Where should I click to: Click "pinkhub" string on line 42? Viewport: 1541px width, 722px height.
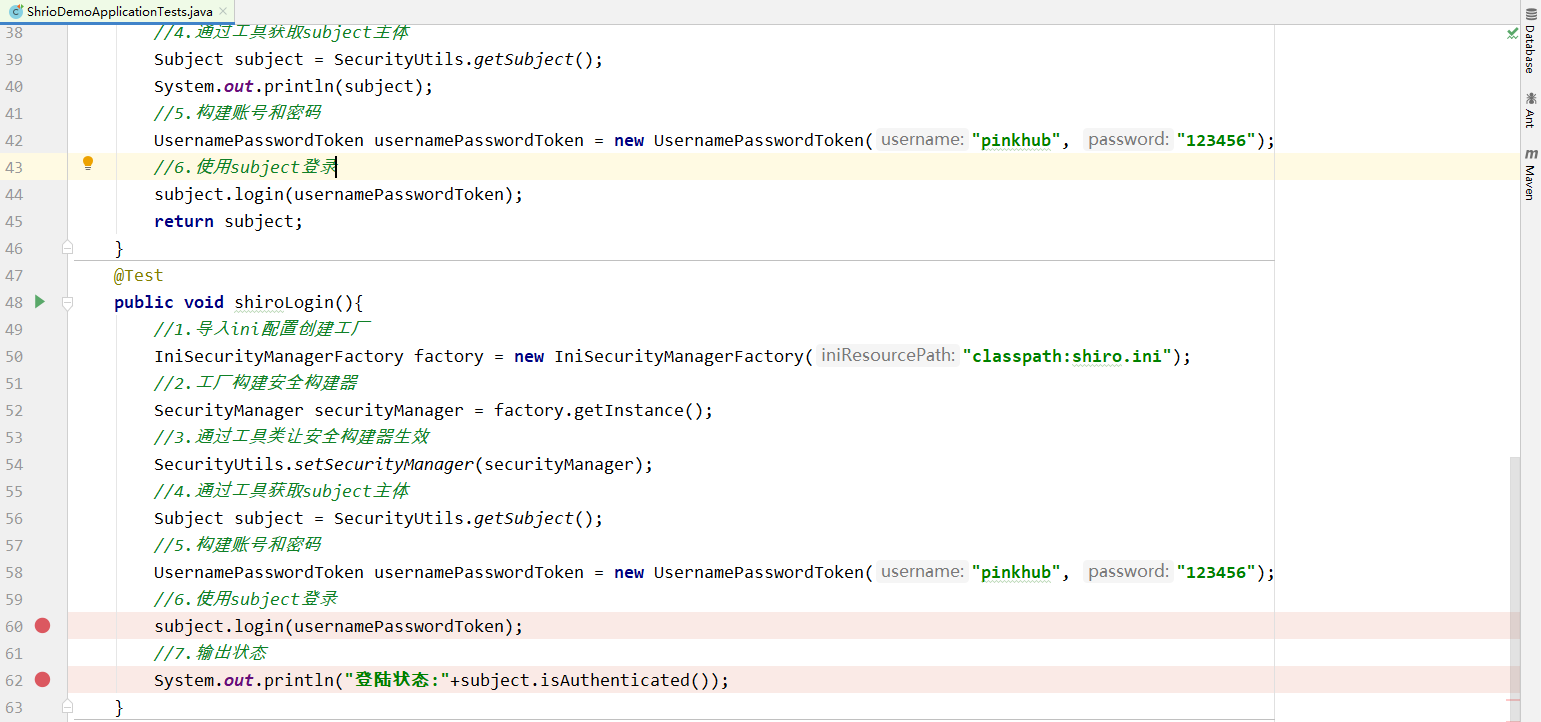[1017, 140]
